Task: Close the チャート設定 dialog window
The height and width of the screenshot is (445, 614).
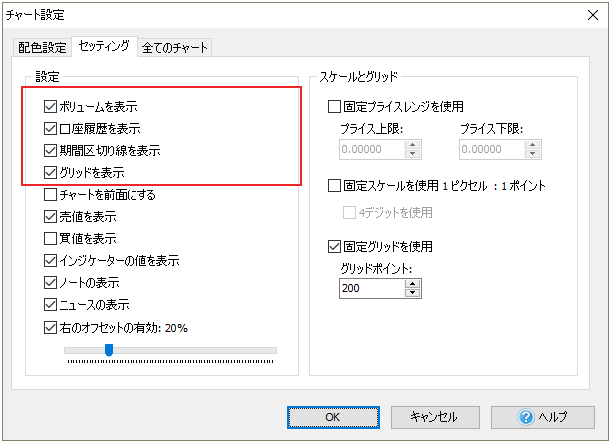Action: 590,16
